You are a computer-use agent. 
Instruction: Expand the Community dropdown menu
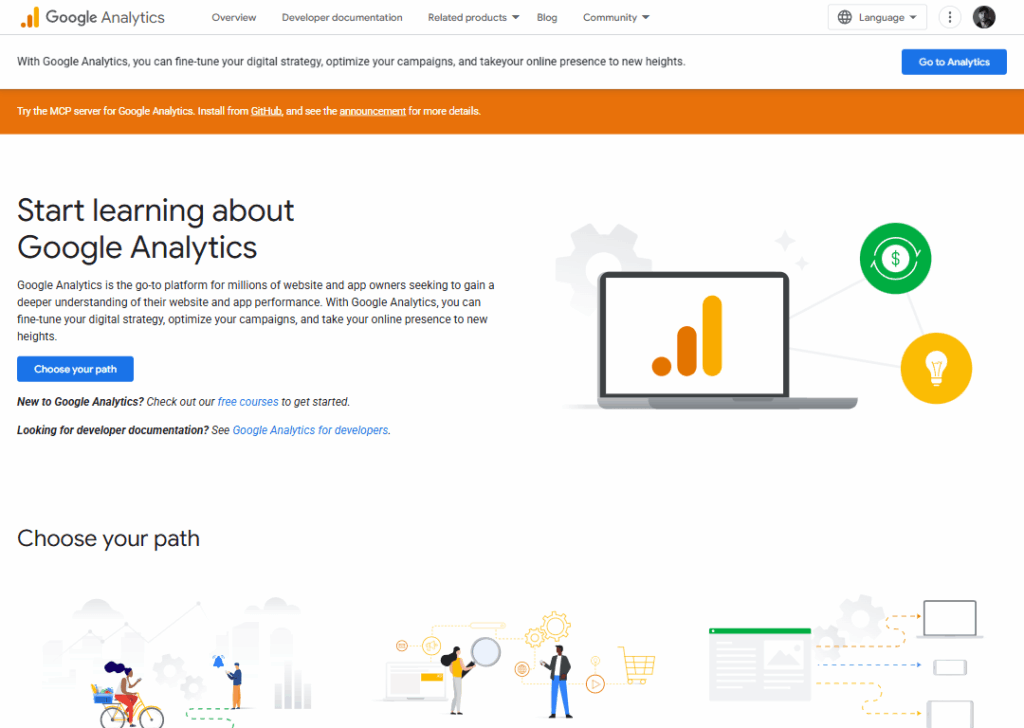tap(616, 17)
